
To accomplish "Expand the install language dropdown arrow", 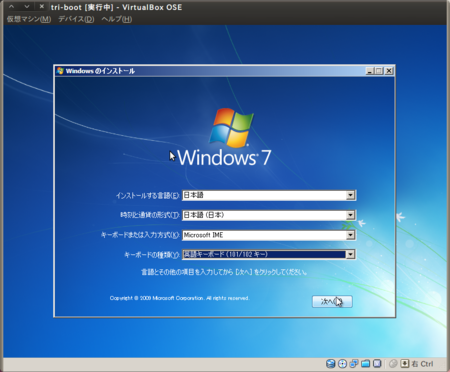I will click(x=350, y=195).
